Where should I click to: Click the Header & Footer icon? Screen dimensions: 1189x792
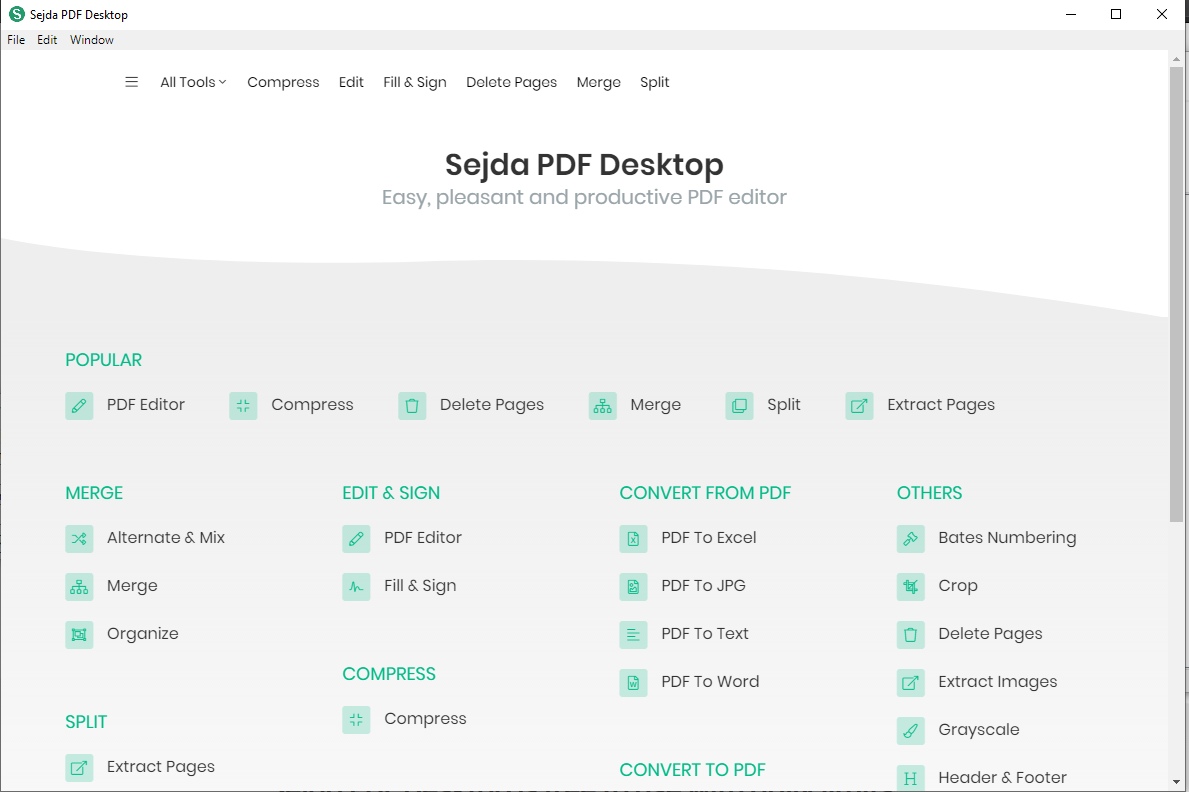click(911, 778)
